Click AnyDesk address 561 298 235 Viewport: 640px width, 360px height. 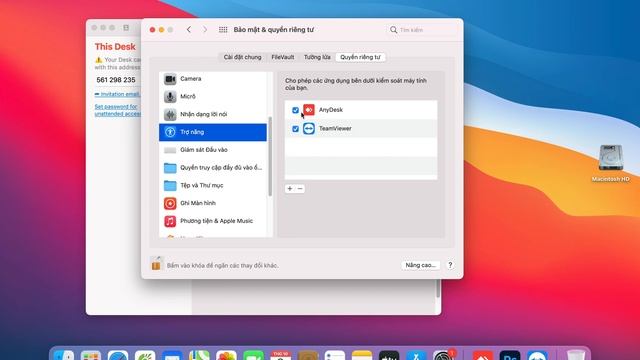pos(116,80)
